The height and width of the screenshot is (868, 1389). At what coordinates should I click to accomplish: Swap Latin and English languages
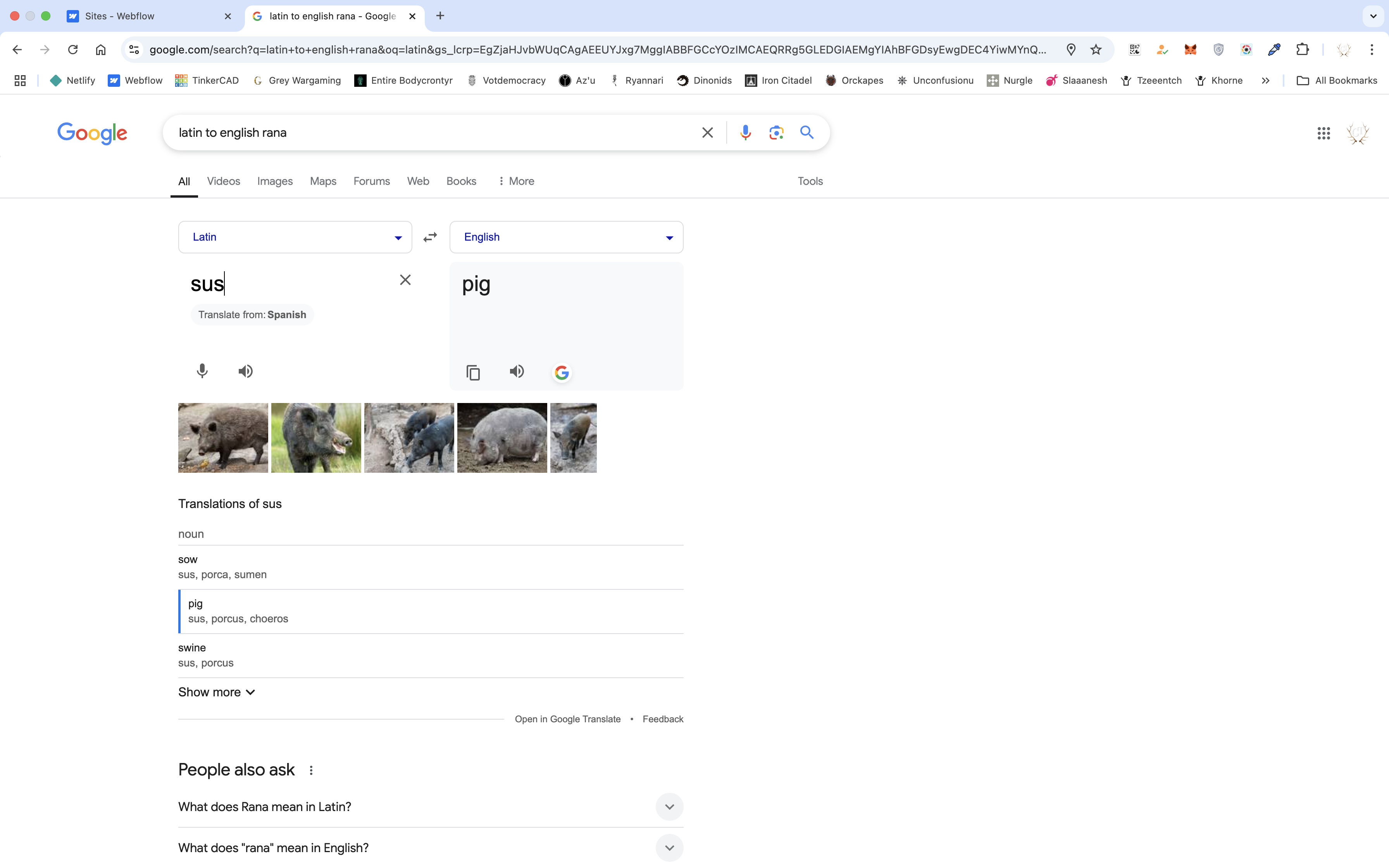coord(430,237)
